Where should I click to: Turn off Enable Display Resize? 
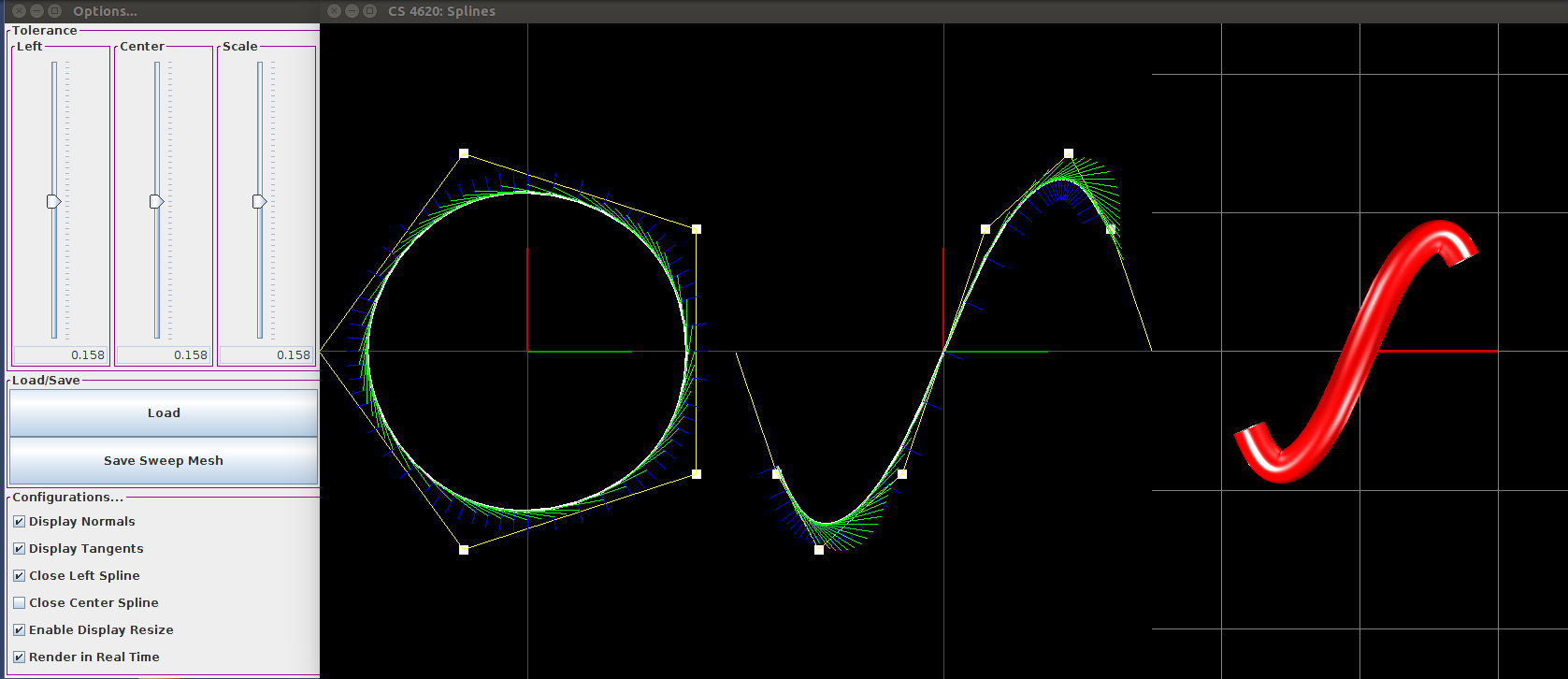20,630
